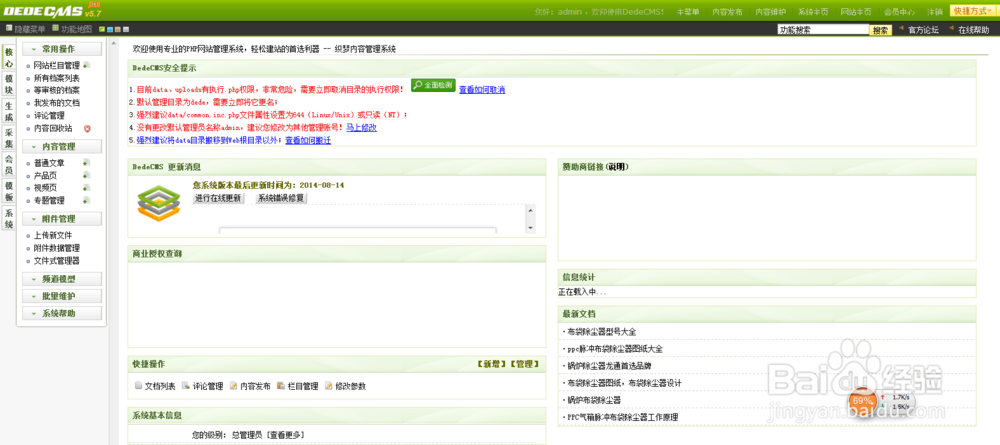Open the 布袋除尘器型号大全 document

pyautogui.click(x=601, y=332)
